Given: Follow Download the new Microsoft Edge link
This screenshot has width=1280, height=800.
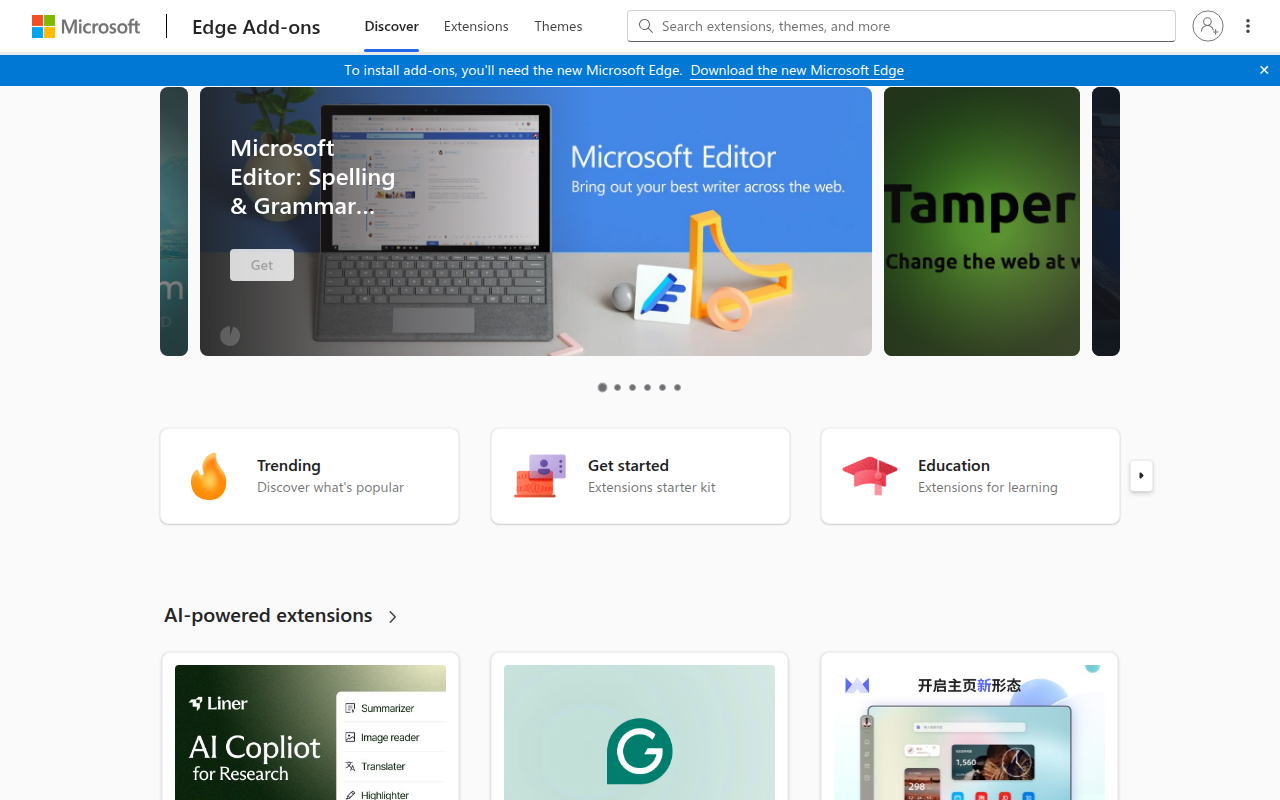Looking at the screenshot, I should tap(797, 70).
